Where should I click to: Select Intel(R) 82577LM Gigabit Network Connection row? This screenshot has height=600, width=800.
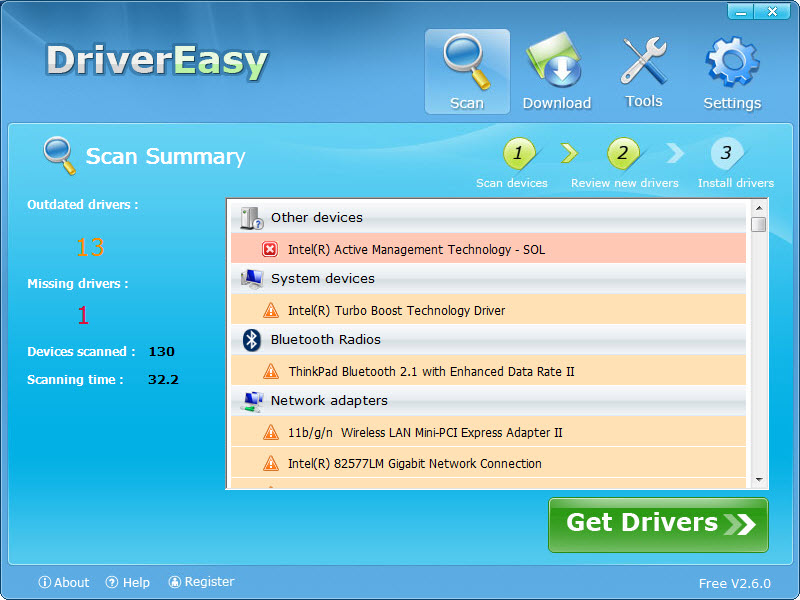pos(488,462)
